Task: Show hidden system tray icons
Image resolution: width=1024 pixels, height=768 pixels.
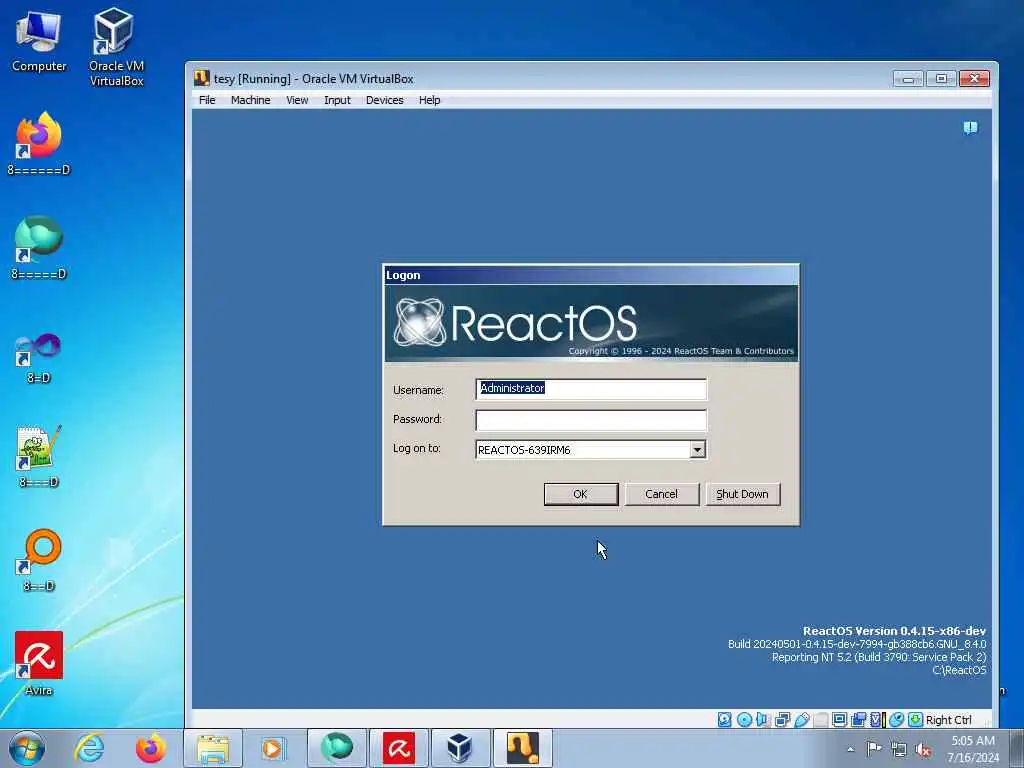Action: pos(850,749)
